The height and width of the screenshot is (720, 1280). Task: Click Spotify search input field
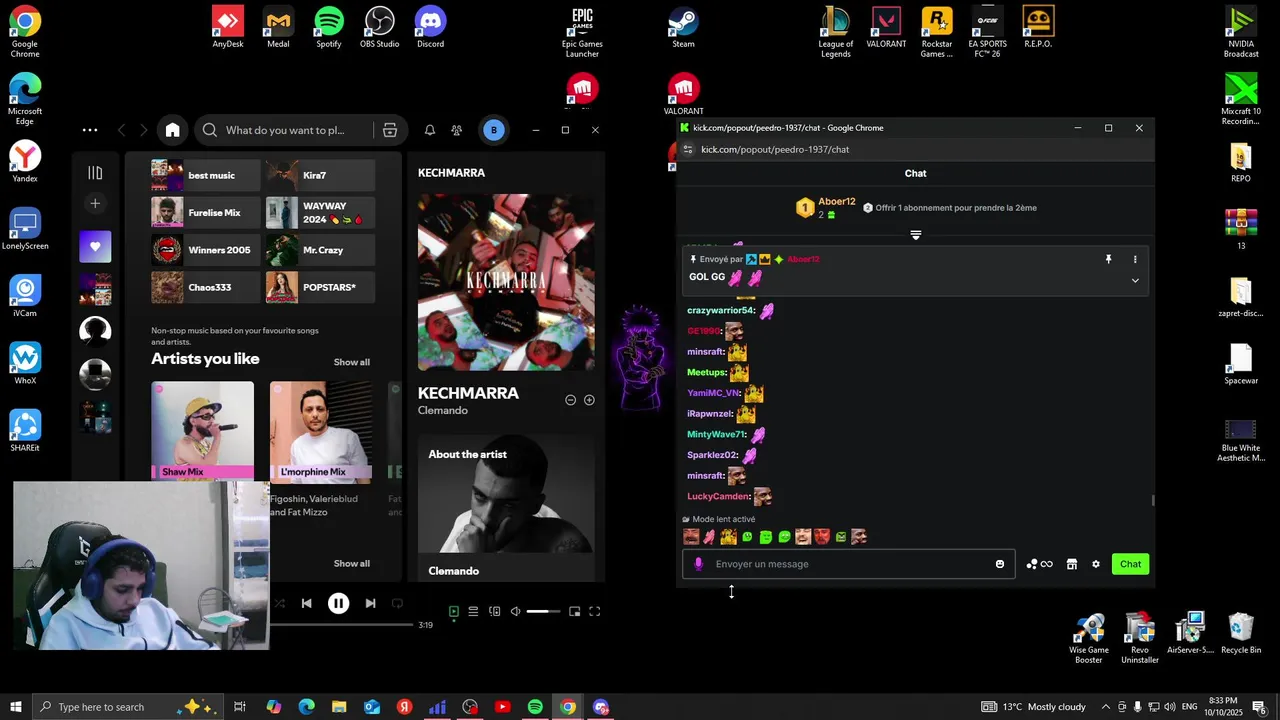(285, 130)
